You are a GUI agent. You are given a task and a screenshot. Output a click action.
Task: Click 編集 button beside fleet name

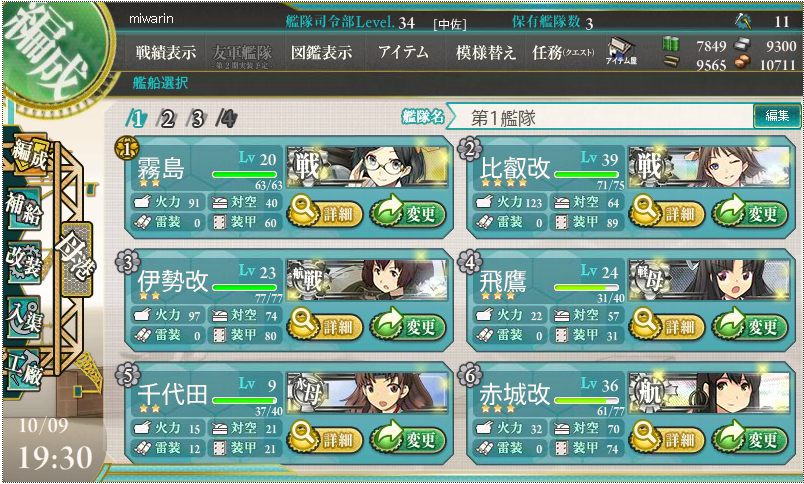click(776, 116)
